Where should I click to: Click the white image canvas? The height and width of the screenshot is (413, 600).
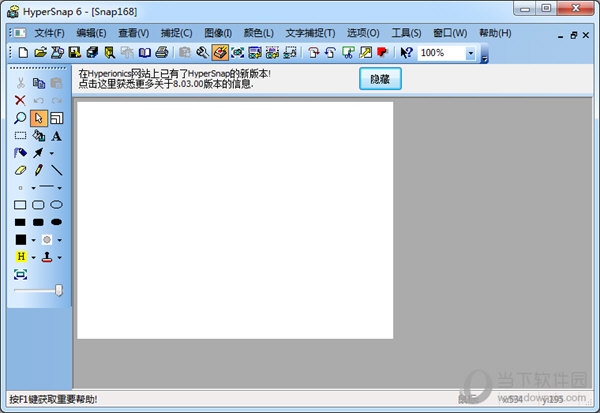(x=235, y=220)
